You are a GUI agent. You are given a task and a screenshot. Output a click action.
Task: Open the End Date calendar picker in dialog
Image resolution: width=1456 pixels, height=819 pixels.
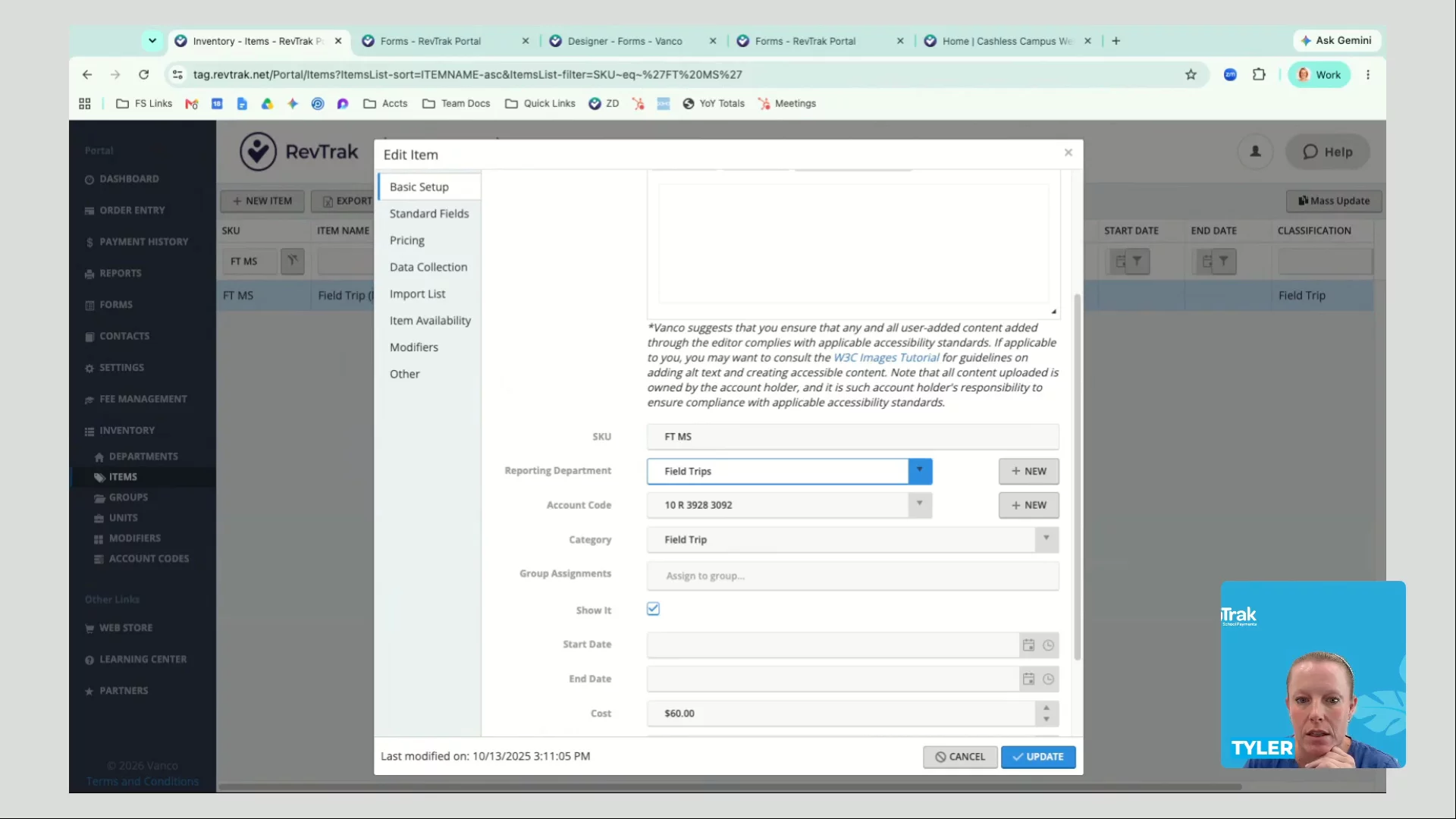pos(1028,679)
